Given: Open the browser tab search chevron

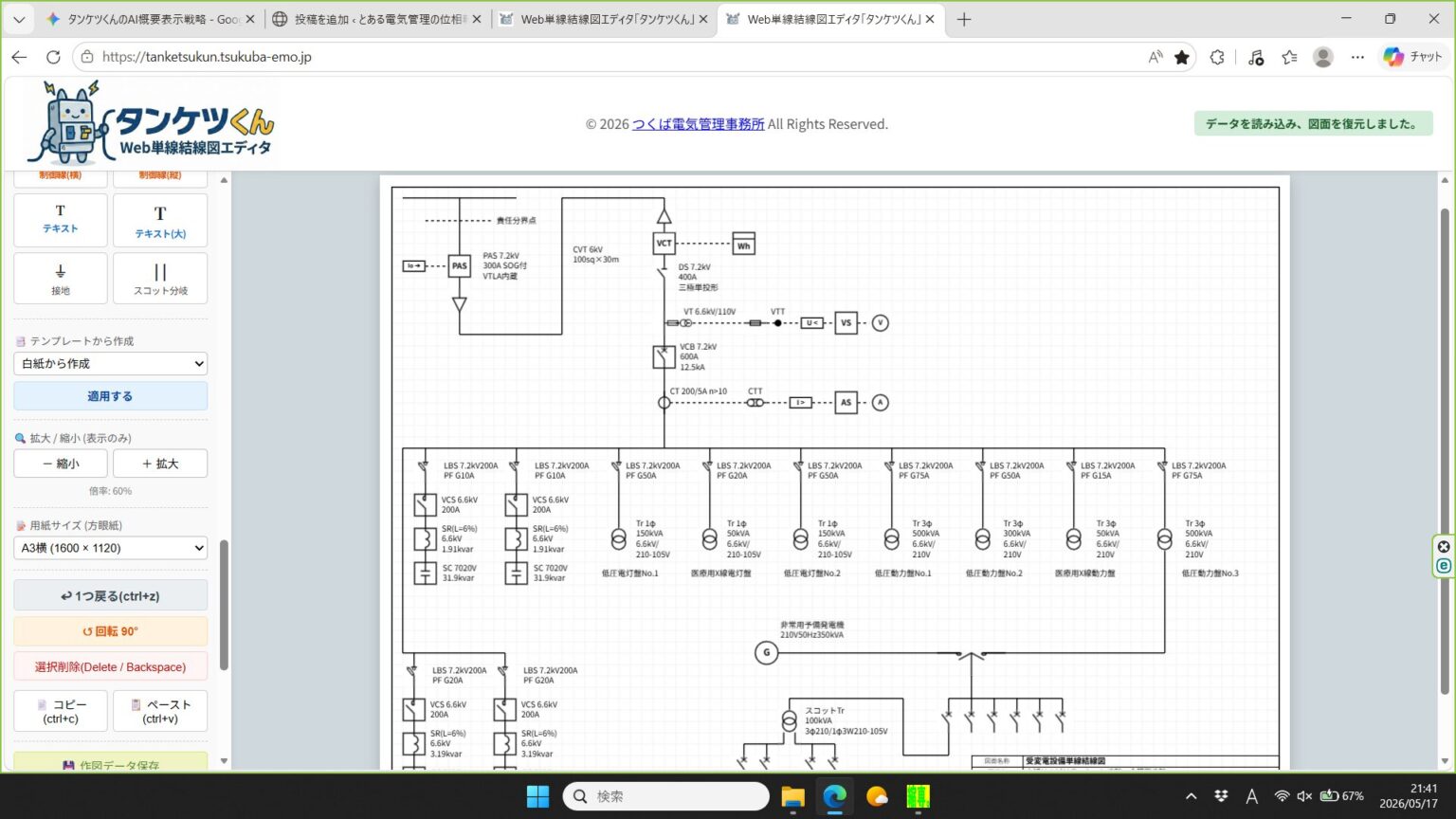Looking at the screenshot, I should pos(19,19).
